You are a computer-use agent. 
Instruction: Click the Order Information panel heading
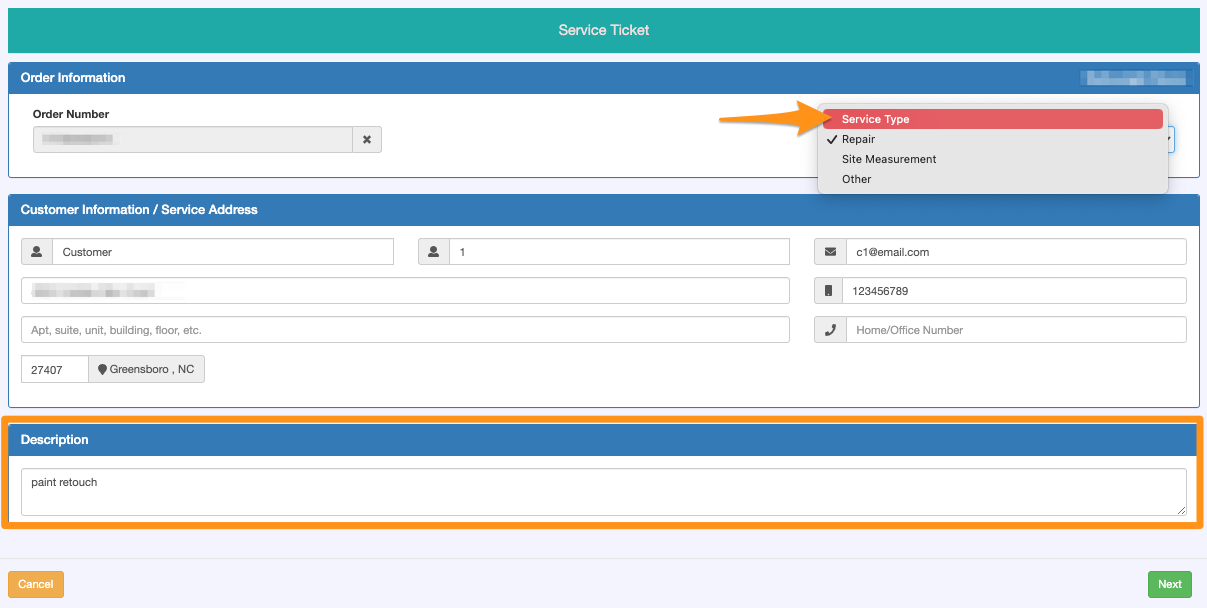(x=73, y=77)
